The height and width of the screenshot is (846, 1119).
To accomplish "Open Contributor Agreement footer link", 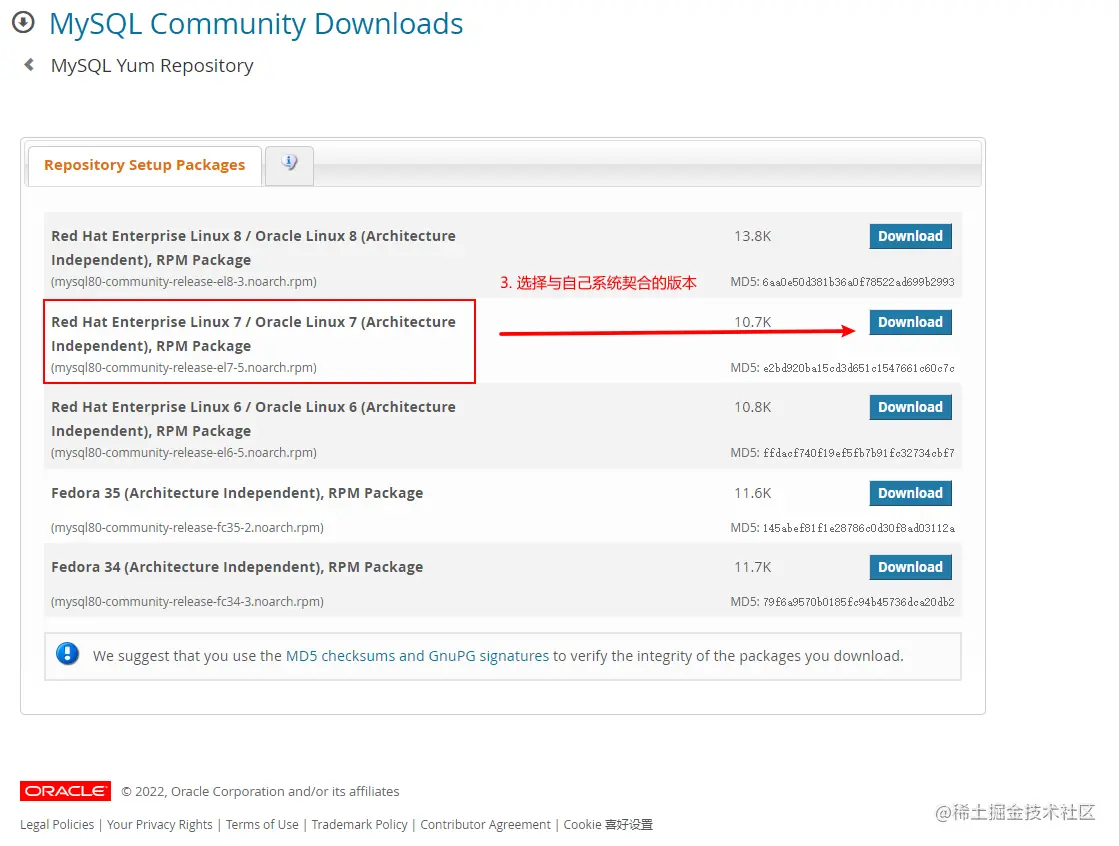I will pos(485,825).
